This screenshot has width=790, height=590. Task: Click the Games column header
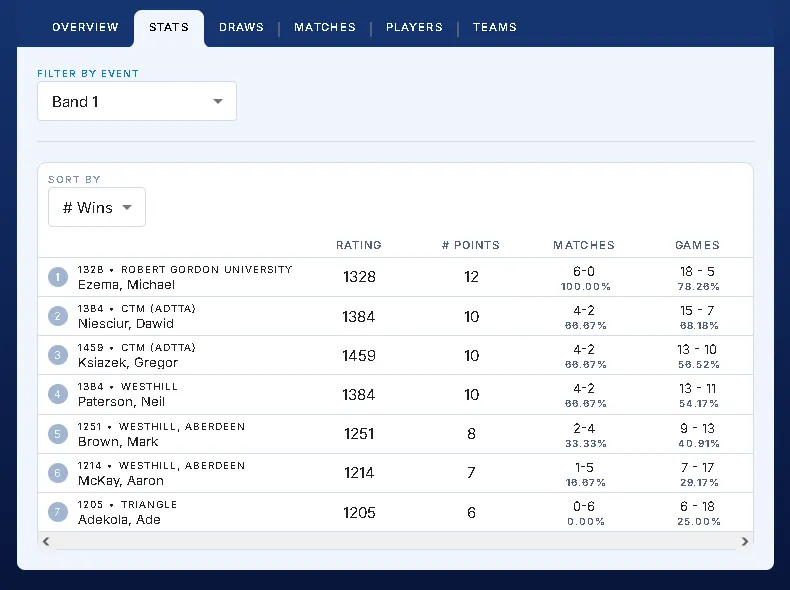(x=697, y=245)
